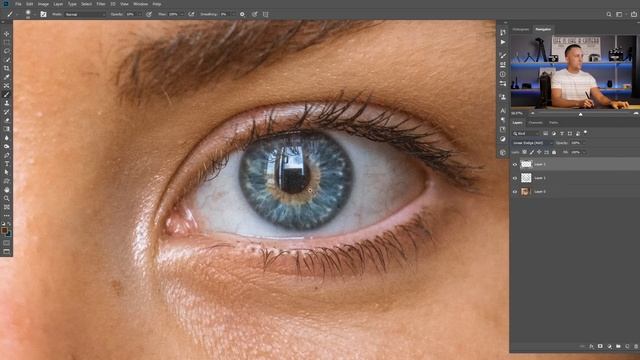
Task: Toggle lock image pixels brush icon
Action: pyautogui.click(x=532, y=152)
